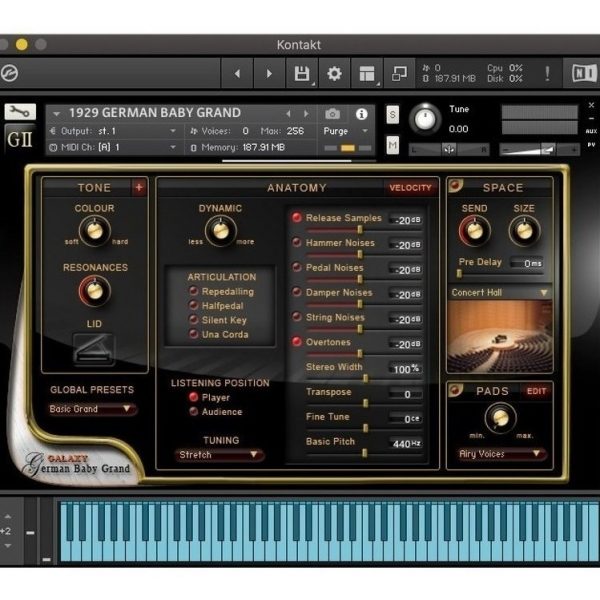Shift keyboard octave up arrow
The image size is (600, 600).
click(x=8, y=517)
